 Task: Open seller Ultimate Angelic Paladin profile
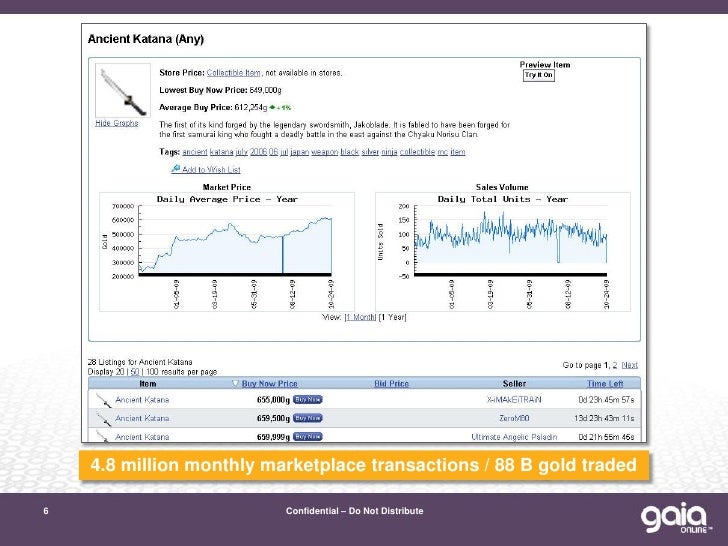click(x=514, y=437)
